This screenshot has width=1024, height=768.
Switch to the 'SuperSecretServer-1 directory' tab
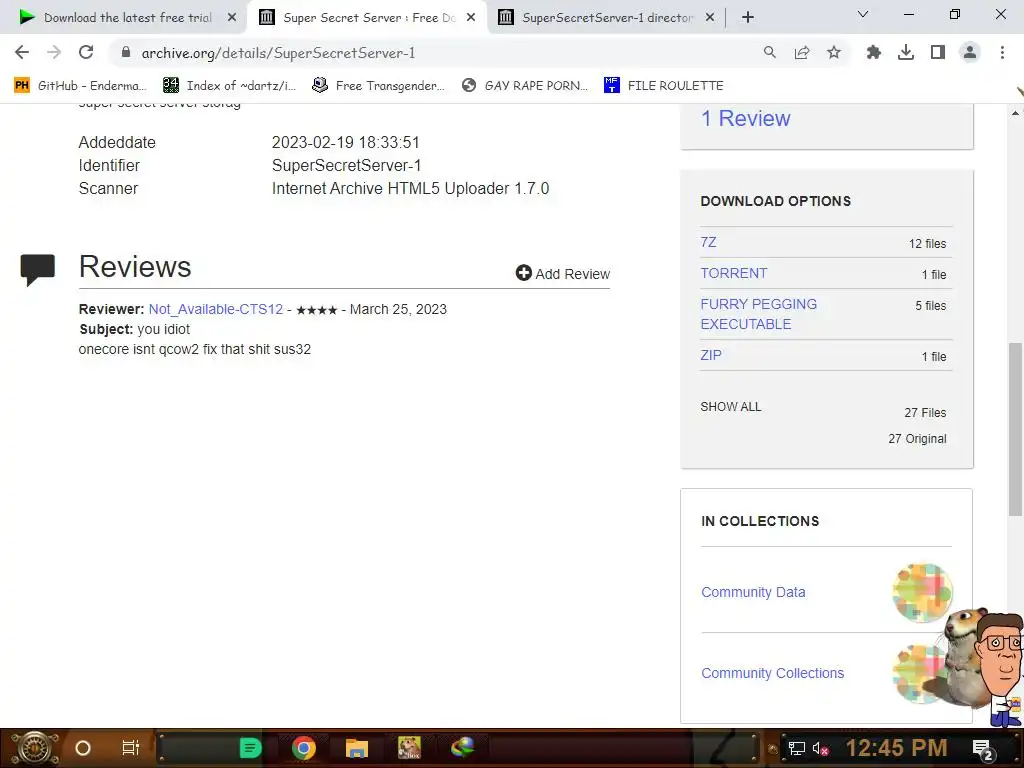[x=605, y=18]
